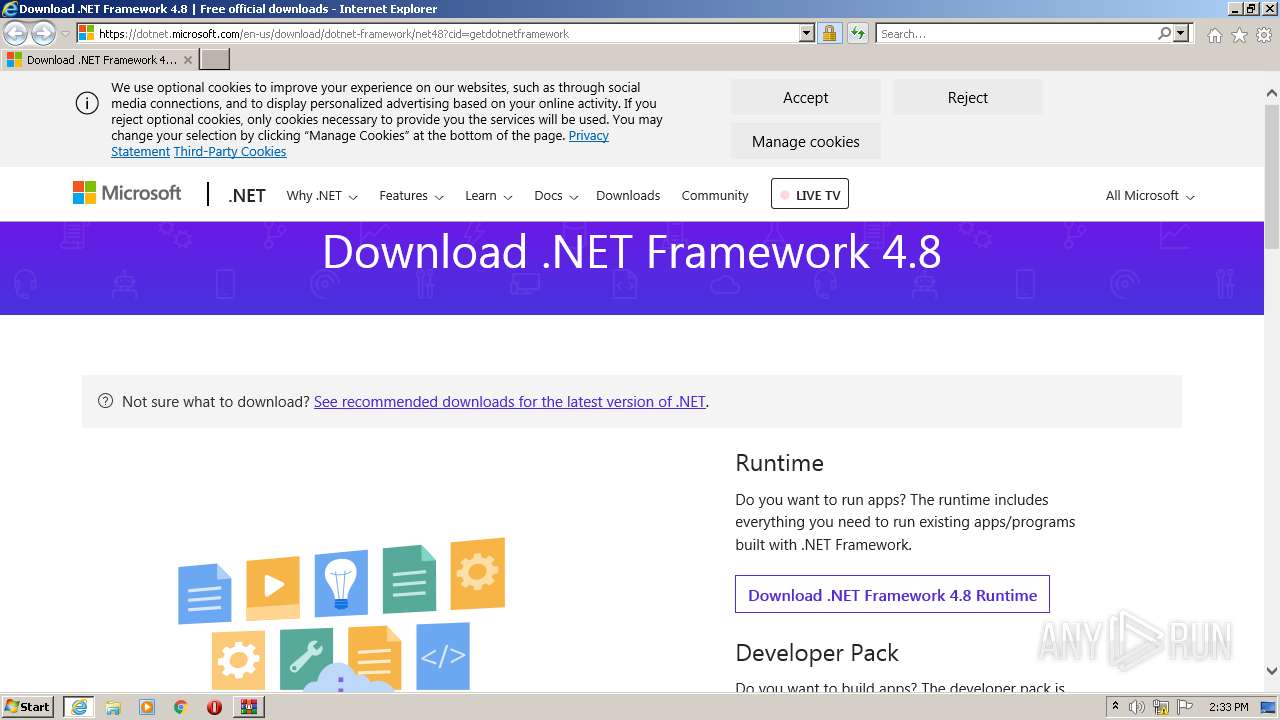Open the WinRAR taskbar icon

(248, 707)
